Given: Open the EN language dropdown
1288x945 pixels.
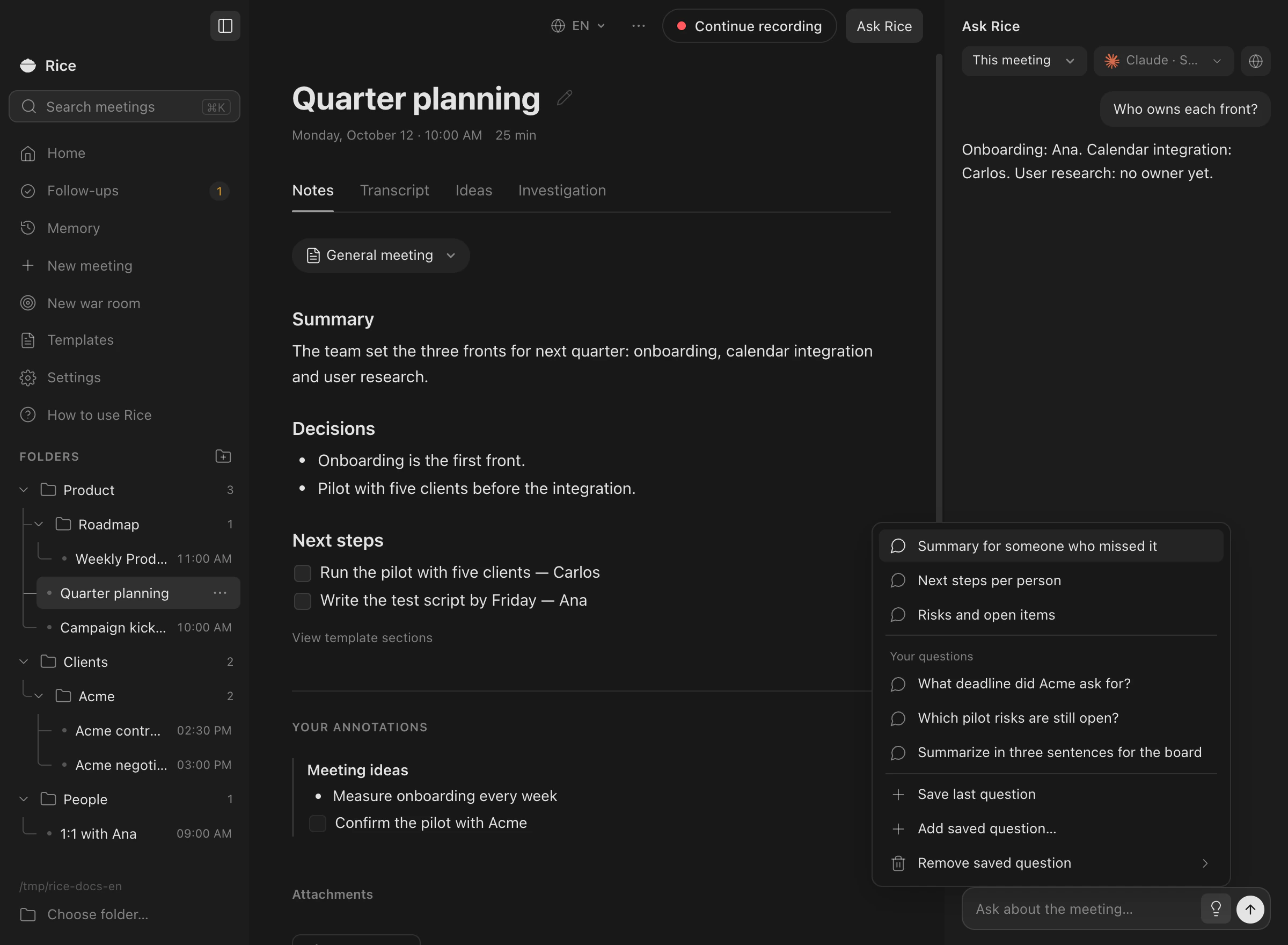Looking at the screenshot, I should (x=578, y=26).
